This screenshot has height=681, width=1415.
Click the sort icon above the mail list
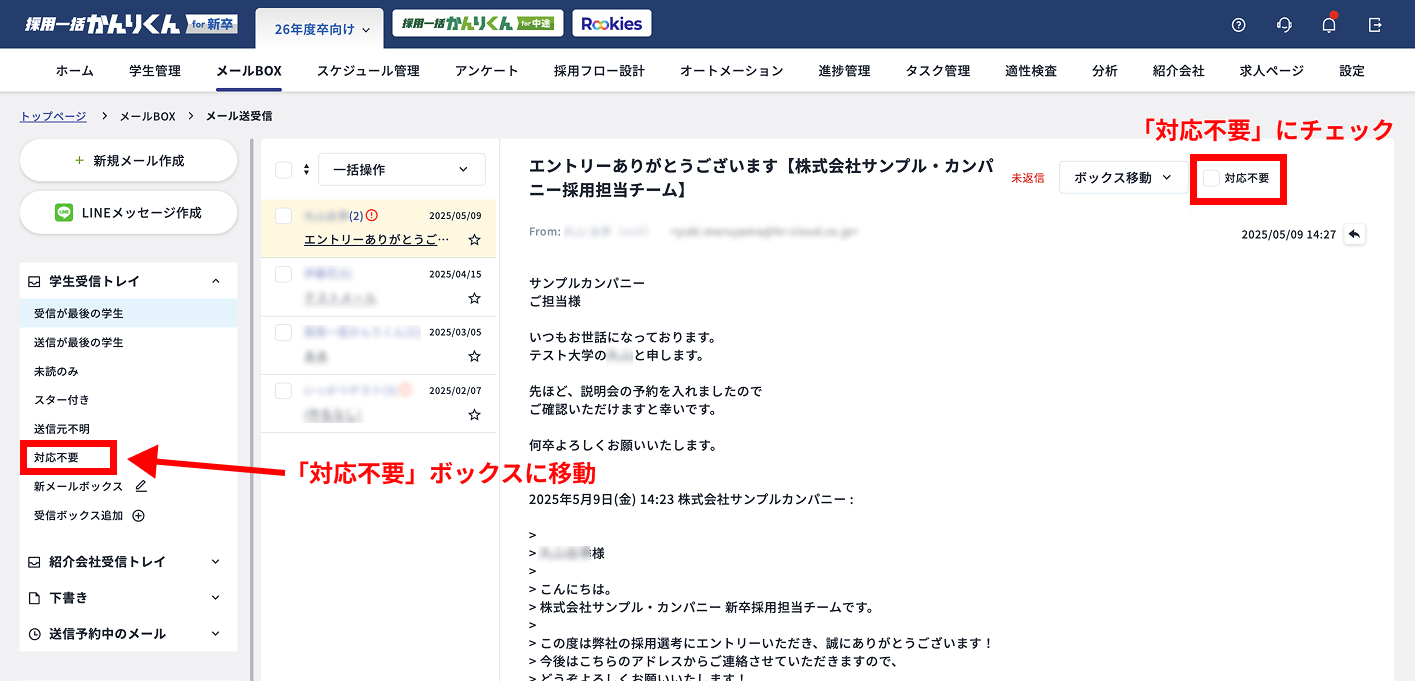[x=307, y=169]
